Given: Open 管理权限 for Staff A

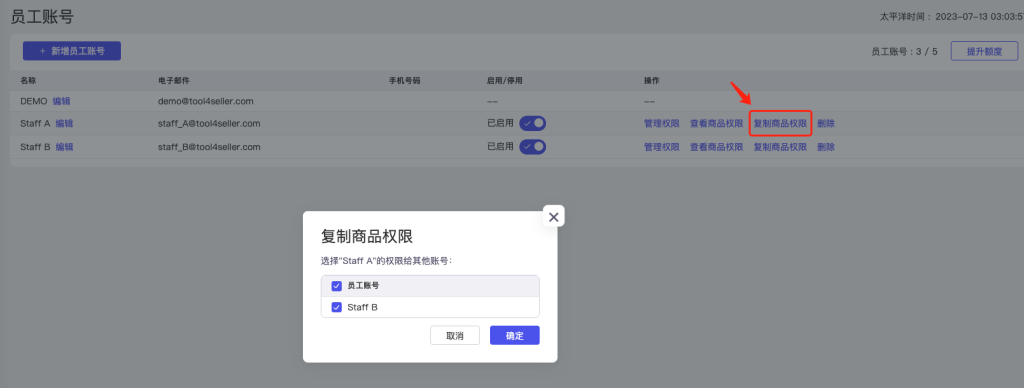Looking at the screenshot, I should (x=662, y=123).
